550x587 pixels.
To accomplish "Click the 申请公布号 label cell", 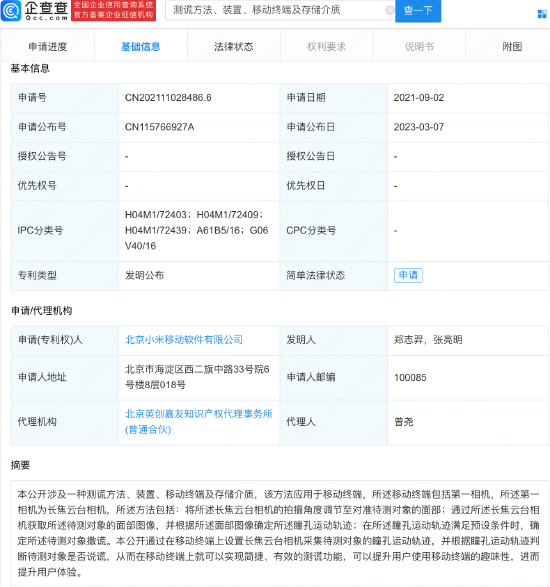I will pyautogui.click(x=65, y=127).
